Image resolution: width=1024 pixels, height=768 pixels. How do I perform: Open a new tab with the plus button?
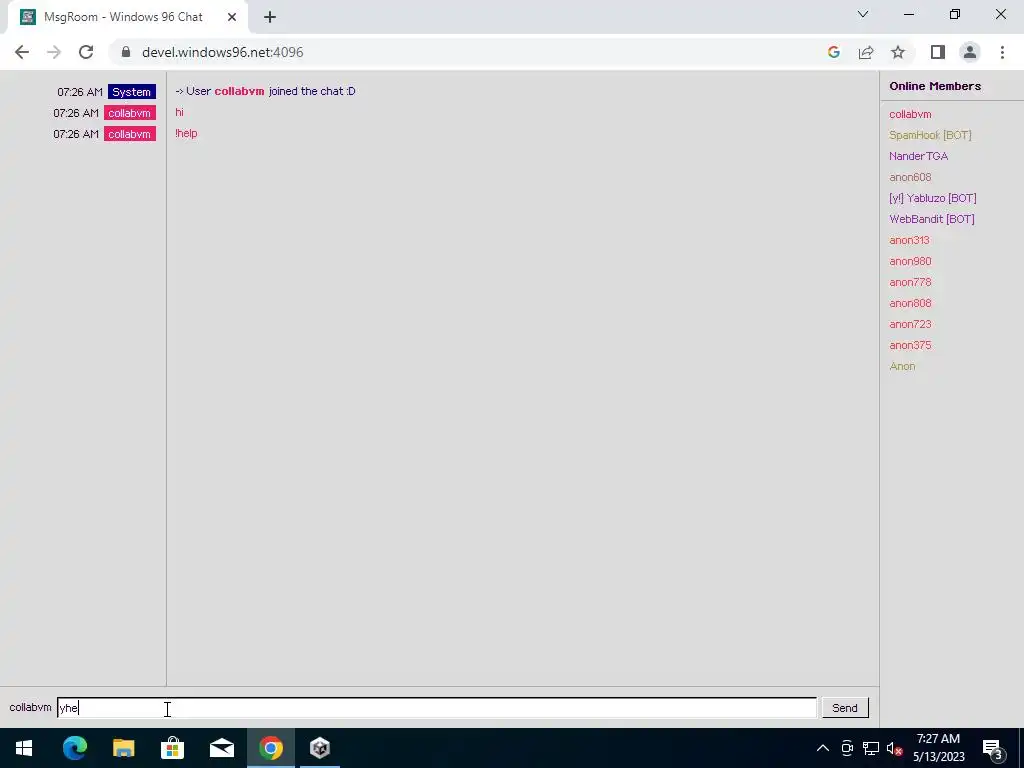click(270, 17)
